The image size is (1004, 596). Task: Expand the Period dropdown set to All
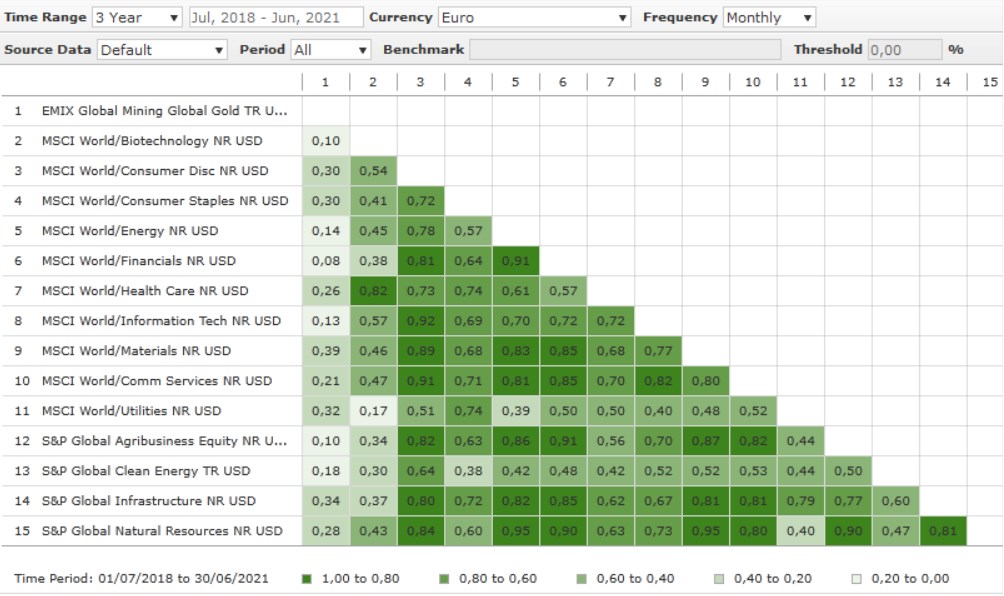coord(330,50)
